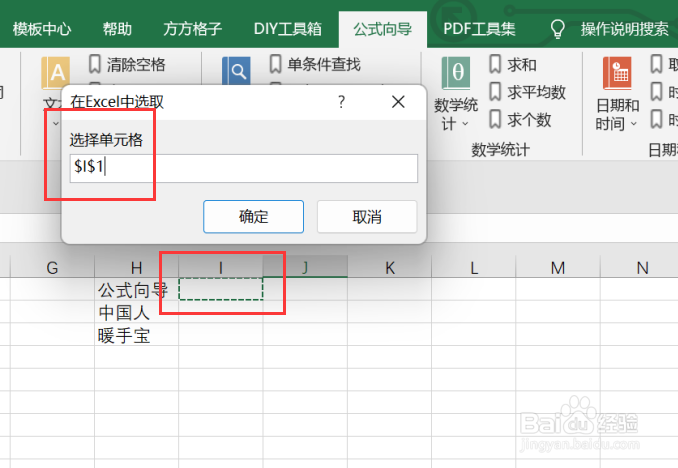Select column L header
This screenshot has width=678, height=468.
(474, 268)
